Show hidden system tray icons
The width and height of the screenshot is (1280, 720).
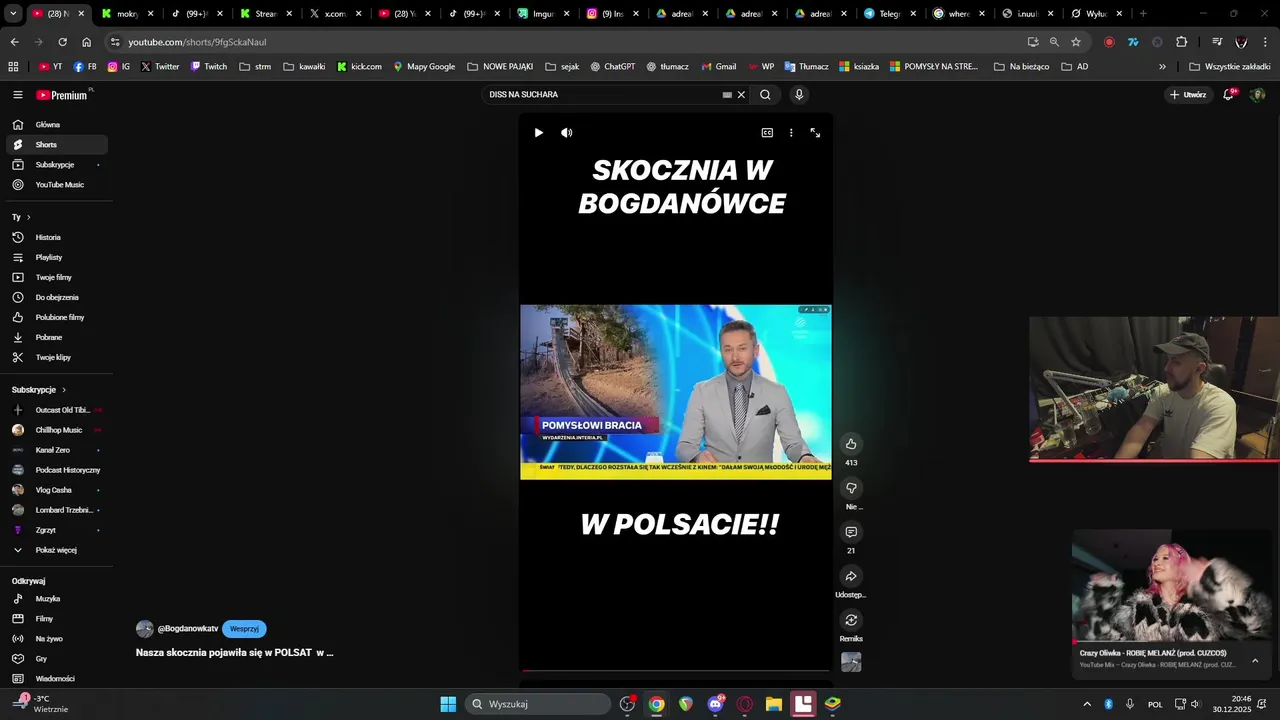pyautogui.click(x=1087, y=704)
